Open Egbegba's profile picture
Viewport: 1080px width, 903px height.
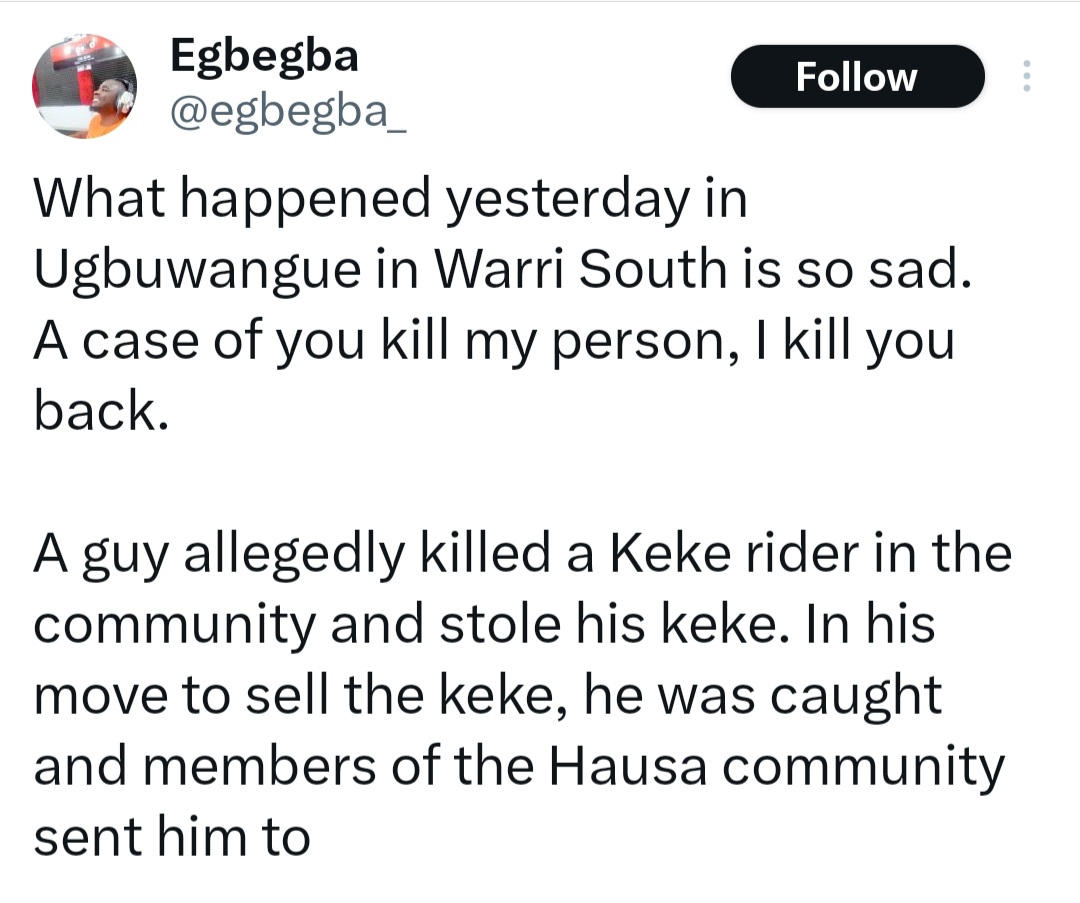point(84,85)
